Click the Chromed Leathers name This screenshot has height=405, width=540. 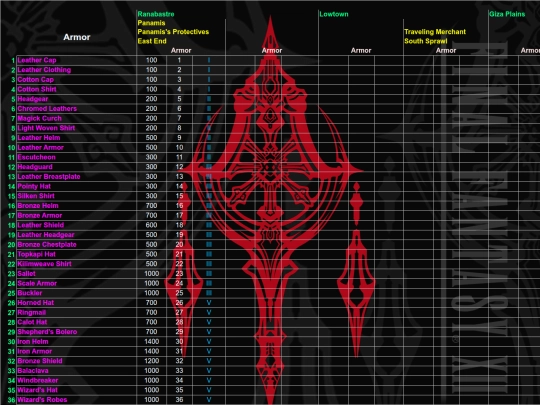(x=47, y=108)
